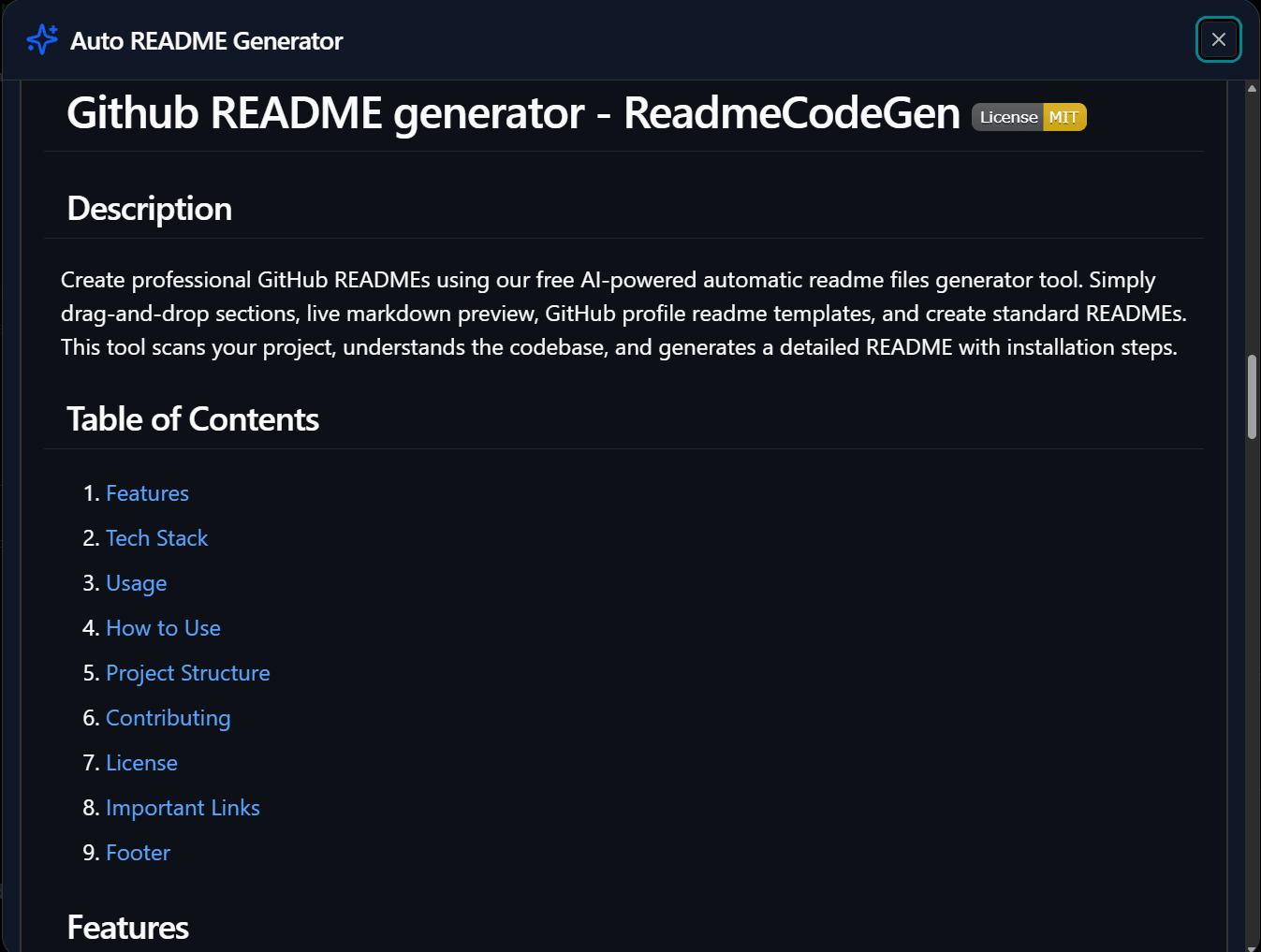Click the scrollbar up arrow
Screen dimensions: 1261x952
tap(1252, 89)
